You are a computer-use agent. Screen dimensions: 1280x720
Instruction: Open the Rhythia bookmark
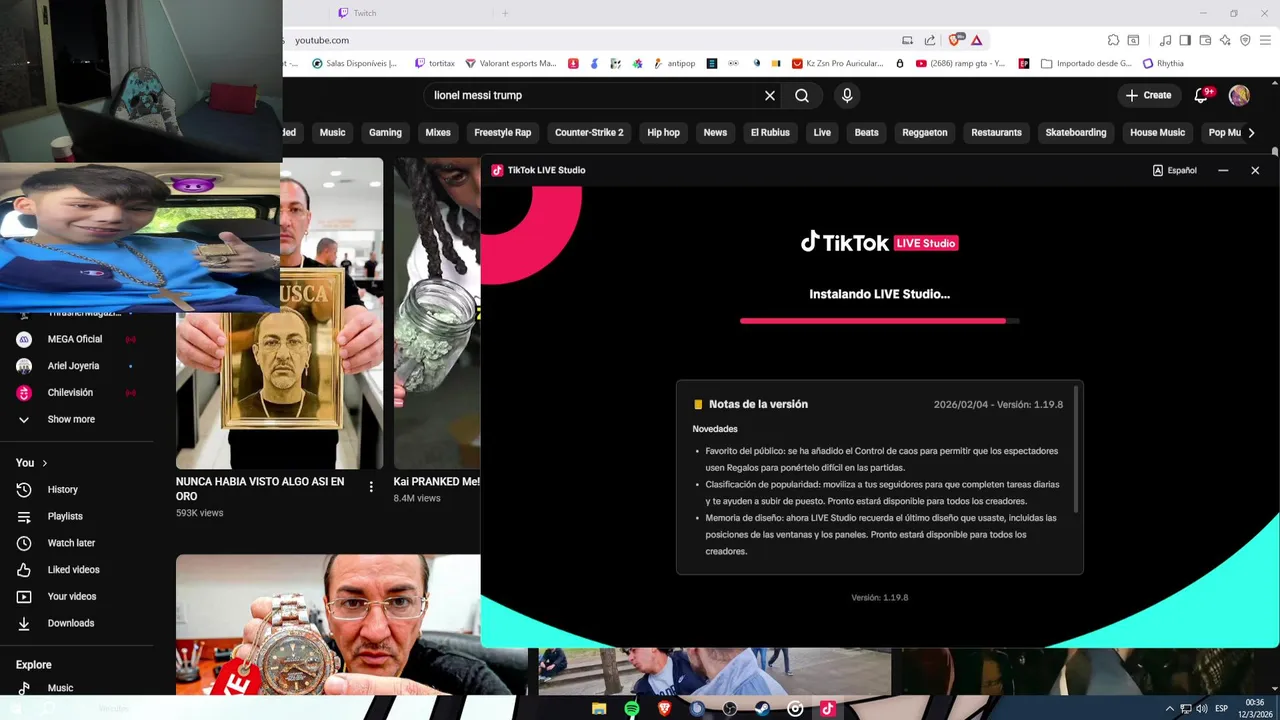(x=1163, y=63)
